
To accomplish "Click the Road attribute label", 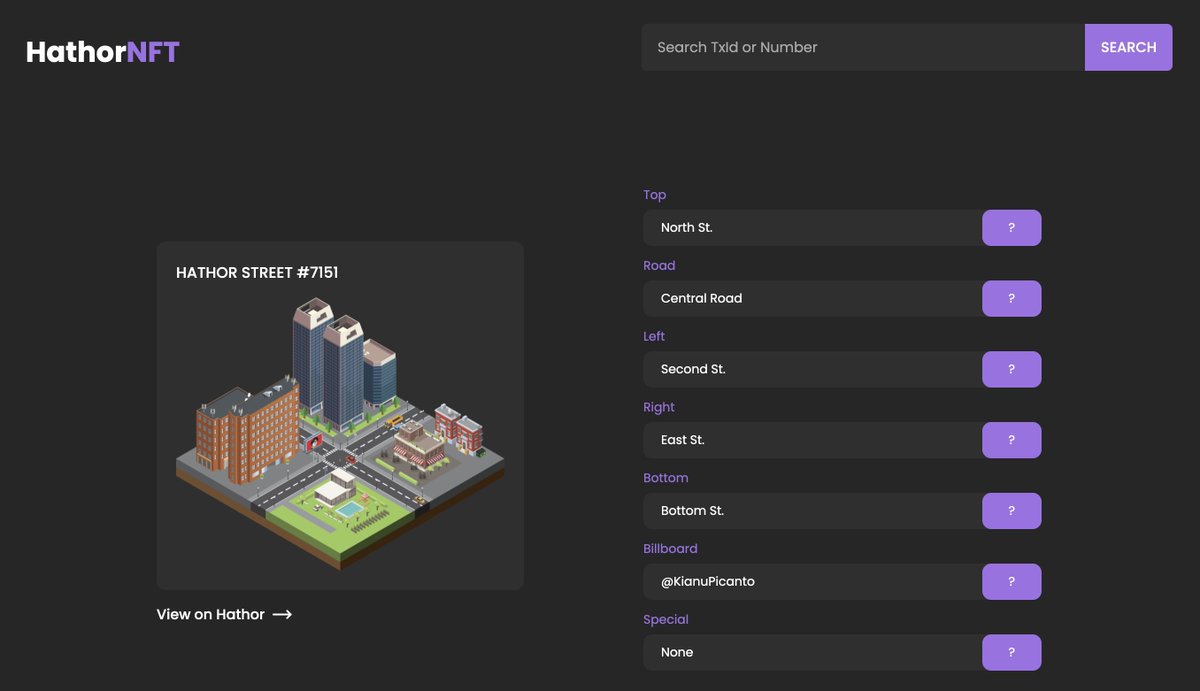I will coord(659,266).
